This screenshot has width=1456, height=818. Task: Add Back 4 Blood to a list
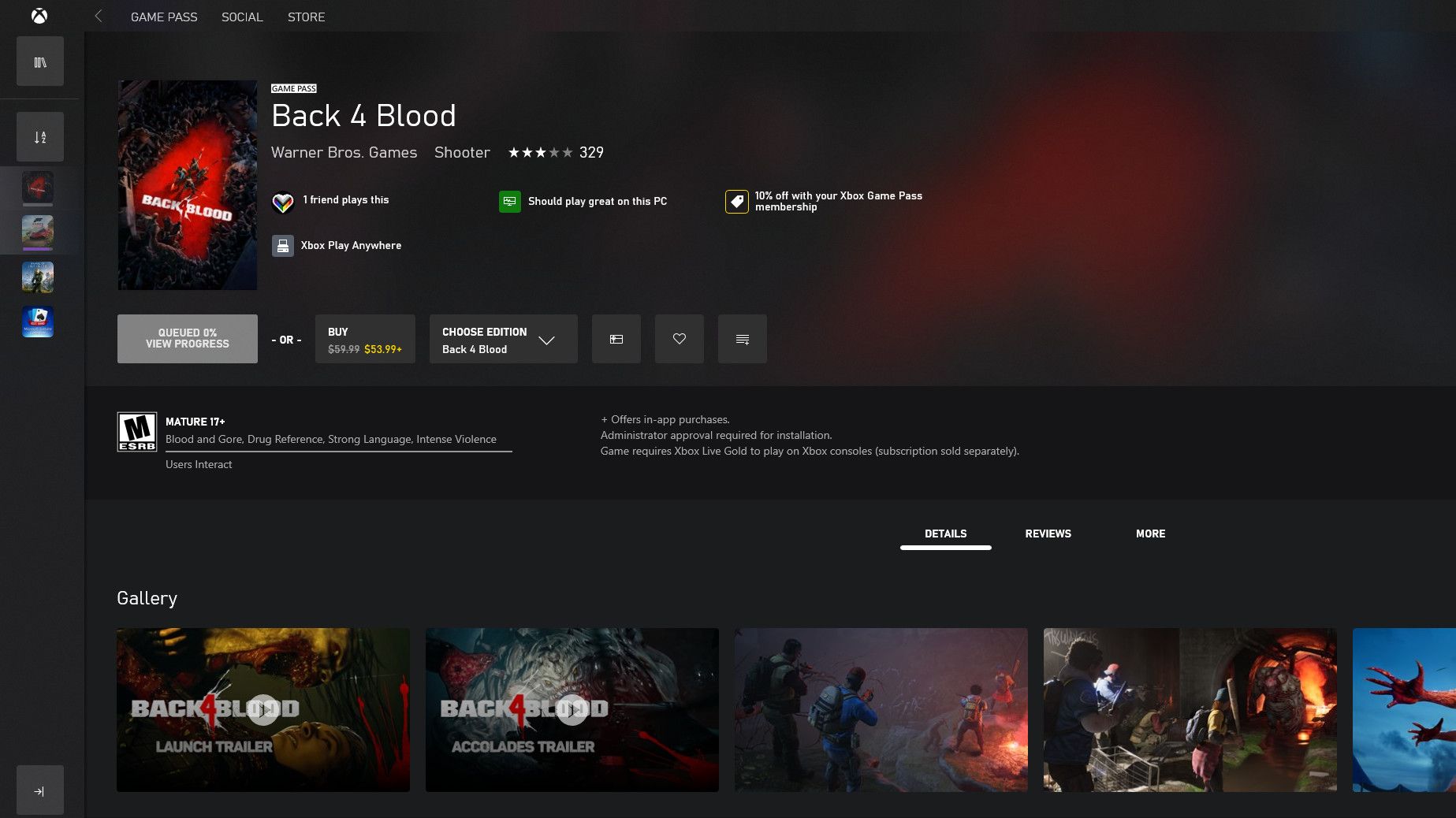742,339
